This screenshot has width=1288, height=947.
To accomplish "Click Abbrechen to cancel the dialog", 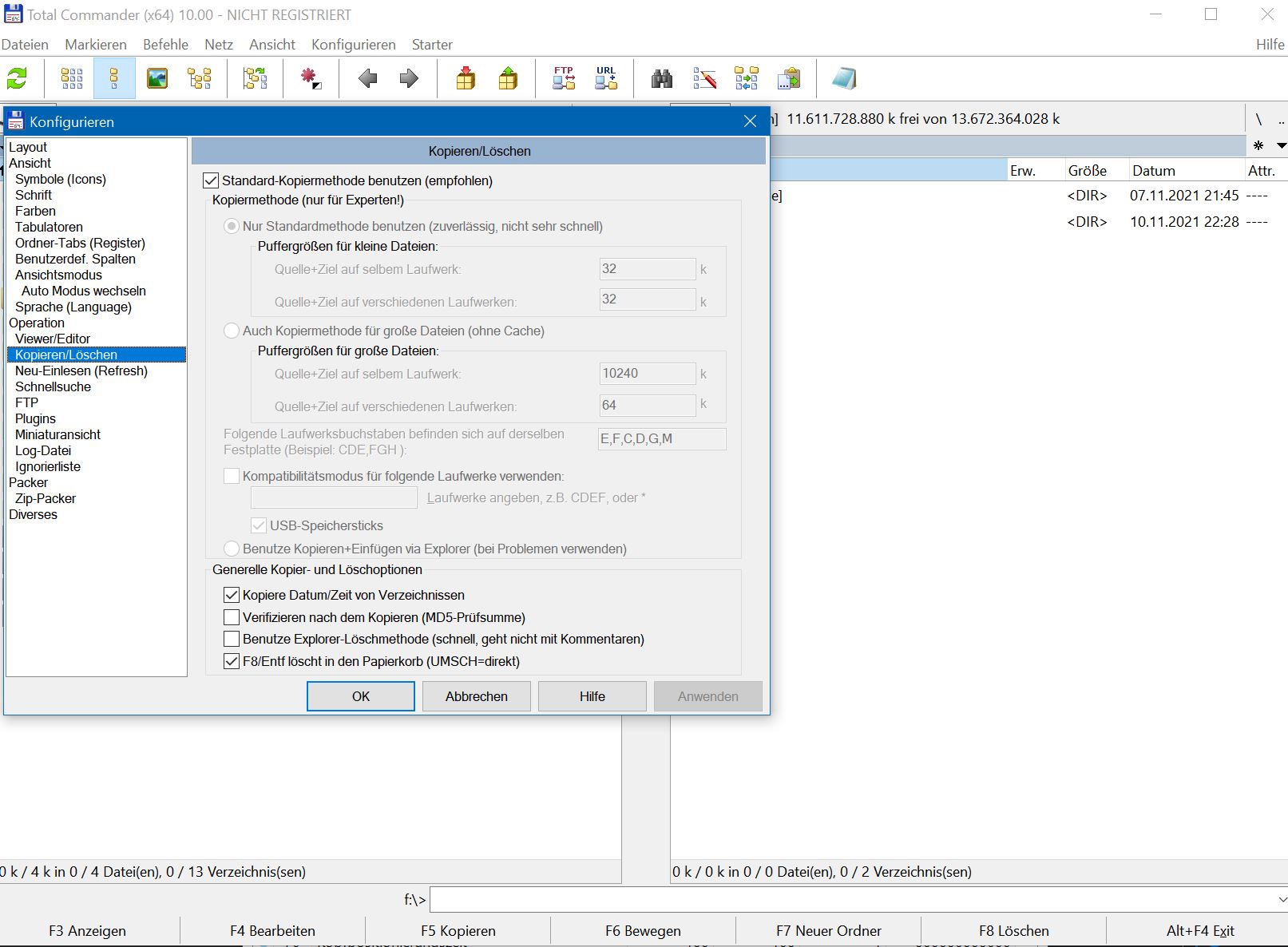I will click(x=477, y=696).
